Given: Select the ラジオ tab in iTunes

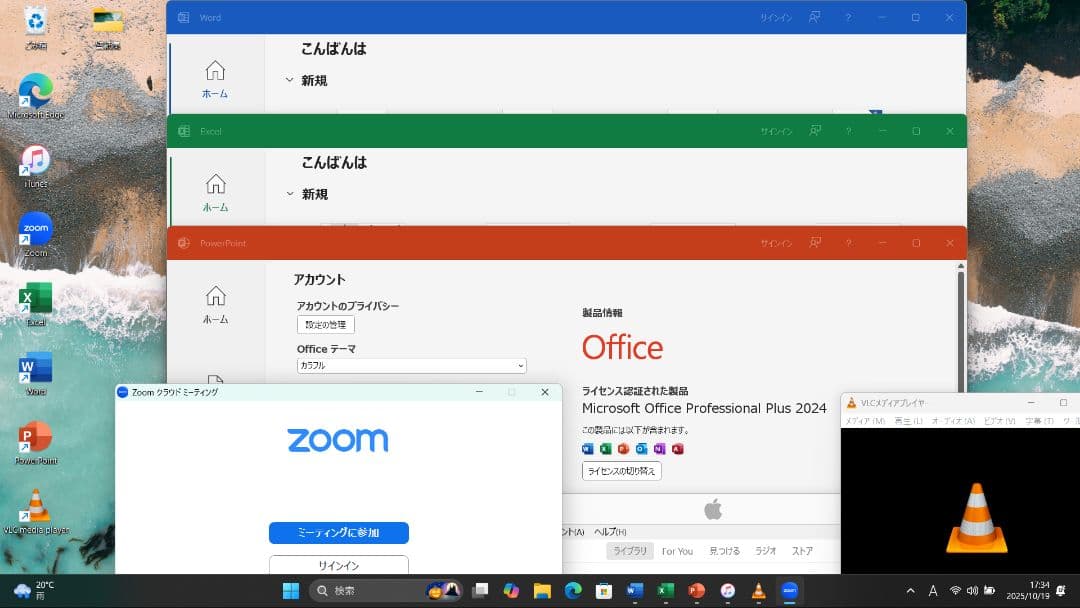Looking at the screenshot, I should coord(765,551).
